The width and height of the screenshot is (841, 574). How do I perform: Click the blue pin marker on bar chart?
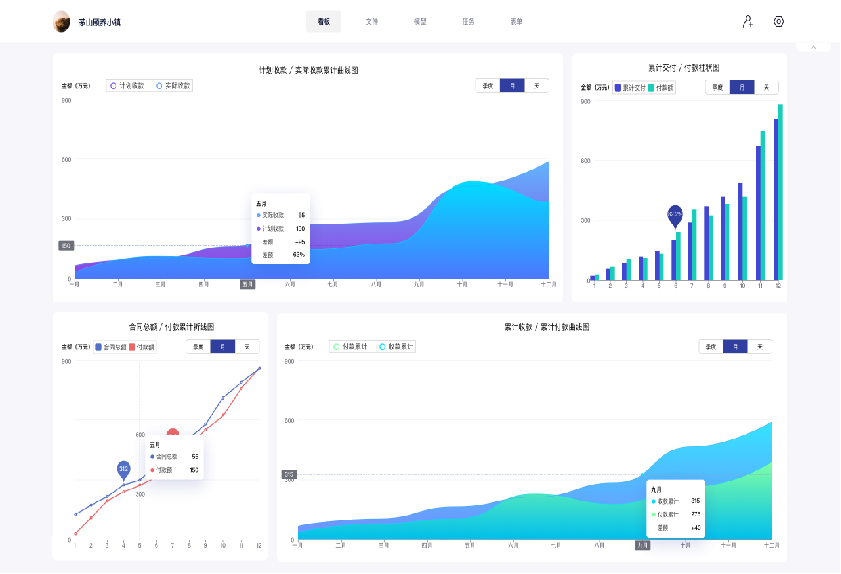coord(675,214)
